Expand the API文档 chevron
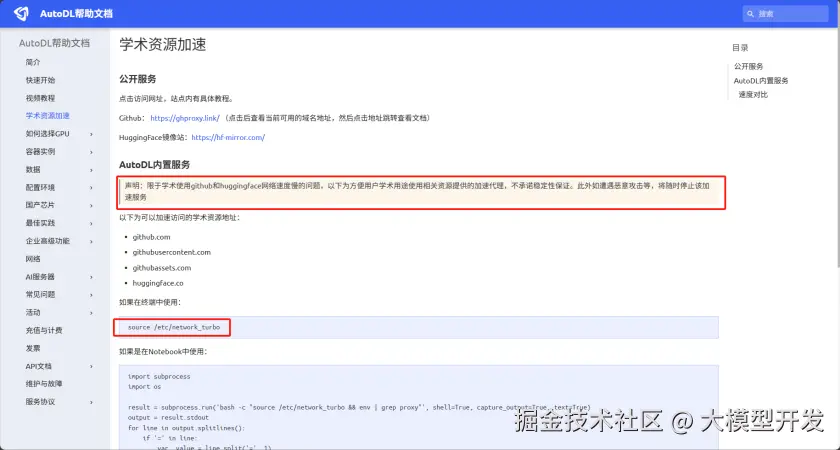Viewport: 840px width, 450px height. (91, 366)
